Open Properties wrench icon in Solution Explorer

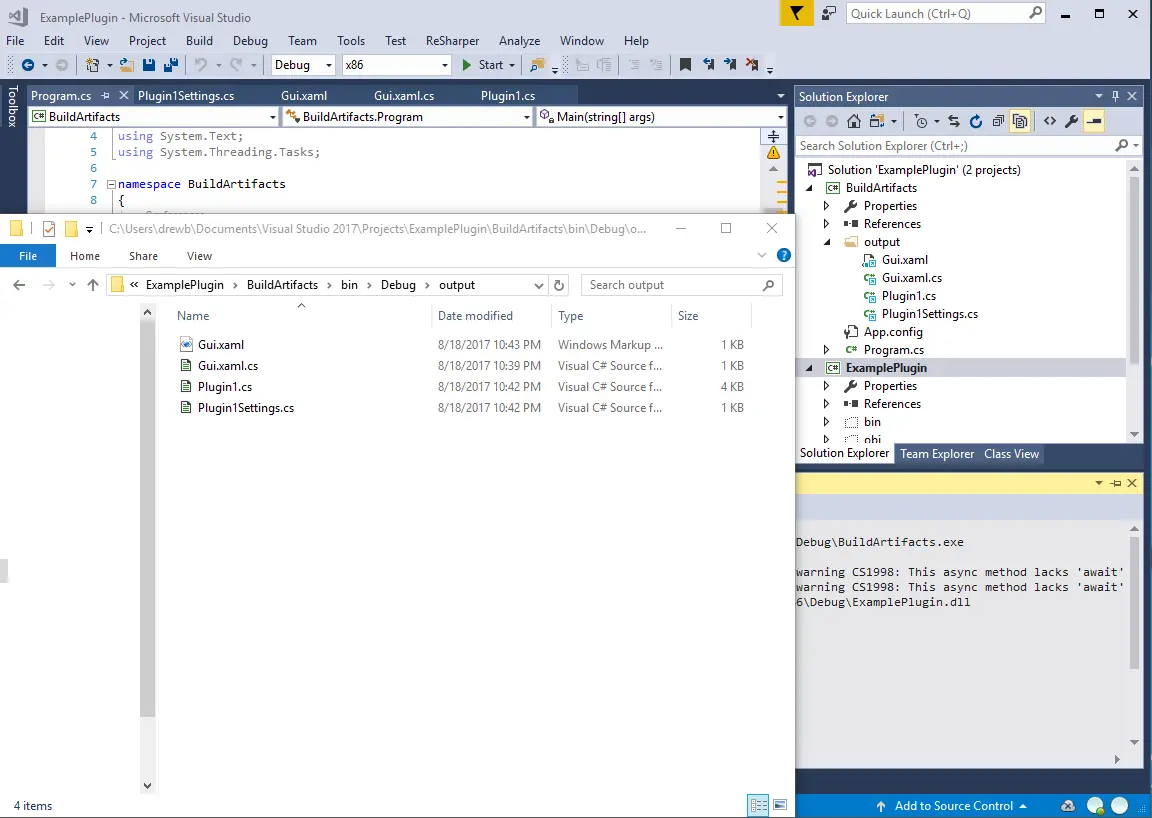pos(1072,121)
